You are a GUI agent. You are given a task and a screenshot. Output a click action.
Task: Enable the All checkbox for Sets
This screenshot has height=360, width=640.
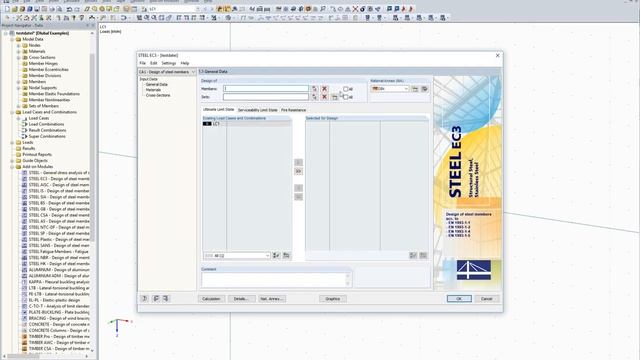tap(346, 97)
